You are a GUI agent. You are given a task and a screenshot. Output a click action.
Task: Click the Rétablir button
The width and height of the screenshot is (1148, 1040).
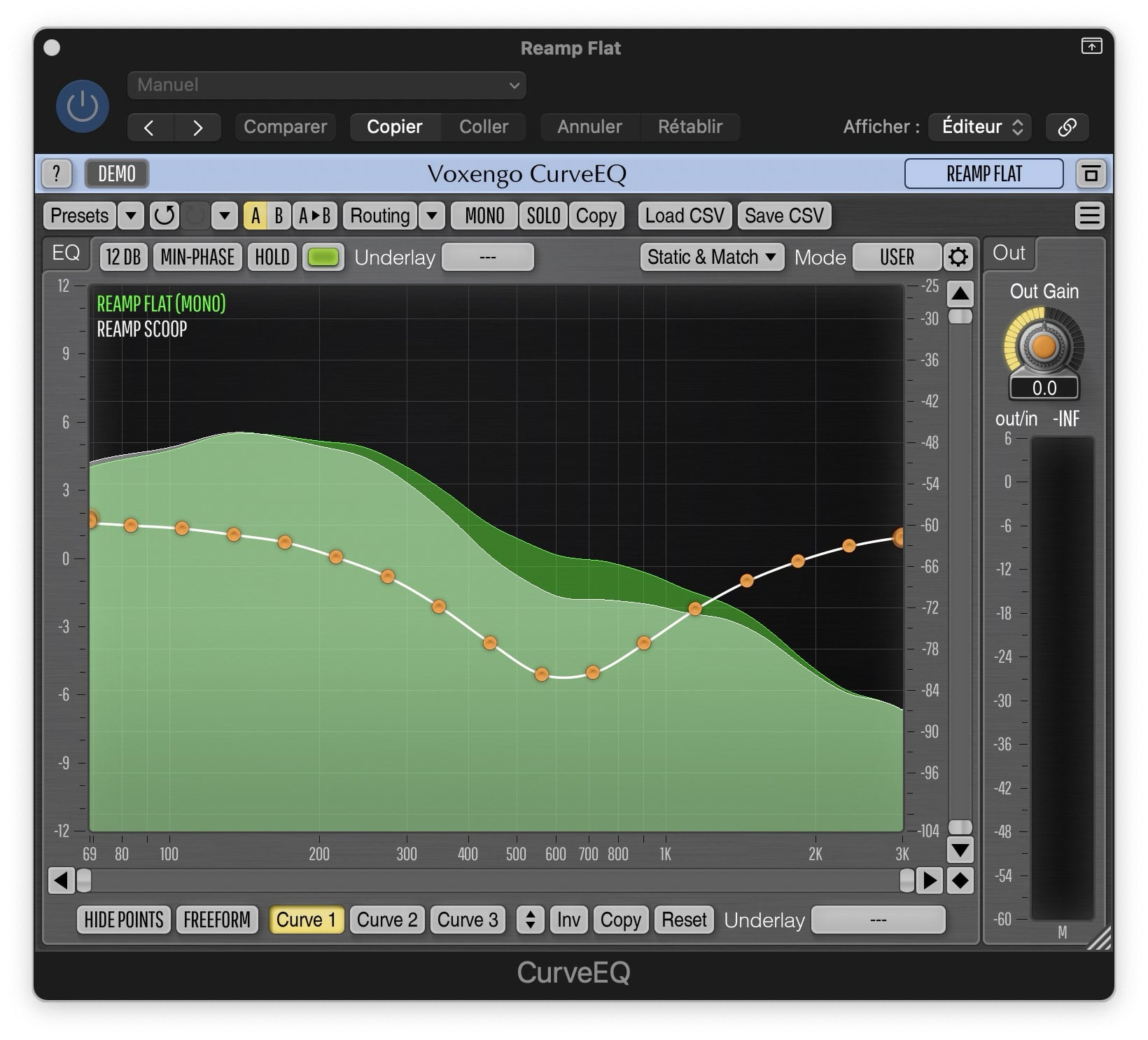pyautogui.click(x=690, y=127)
